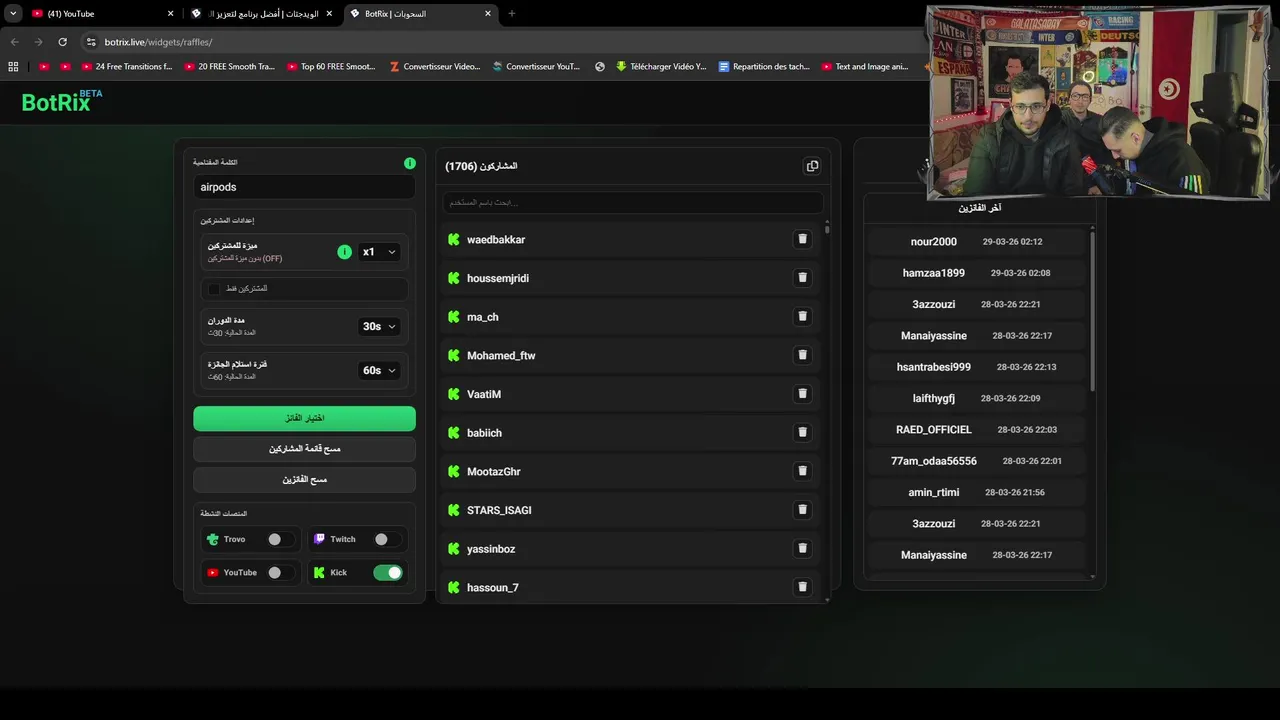Open Repartition des tach... bookmark
1280x720 pixels.
point(764,67)
